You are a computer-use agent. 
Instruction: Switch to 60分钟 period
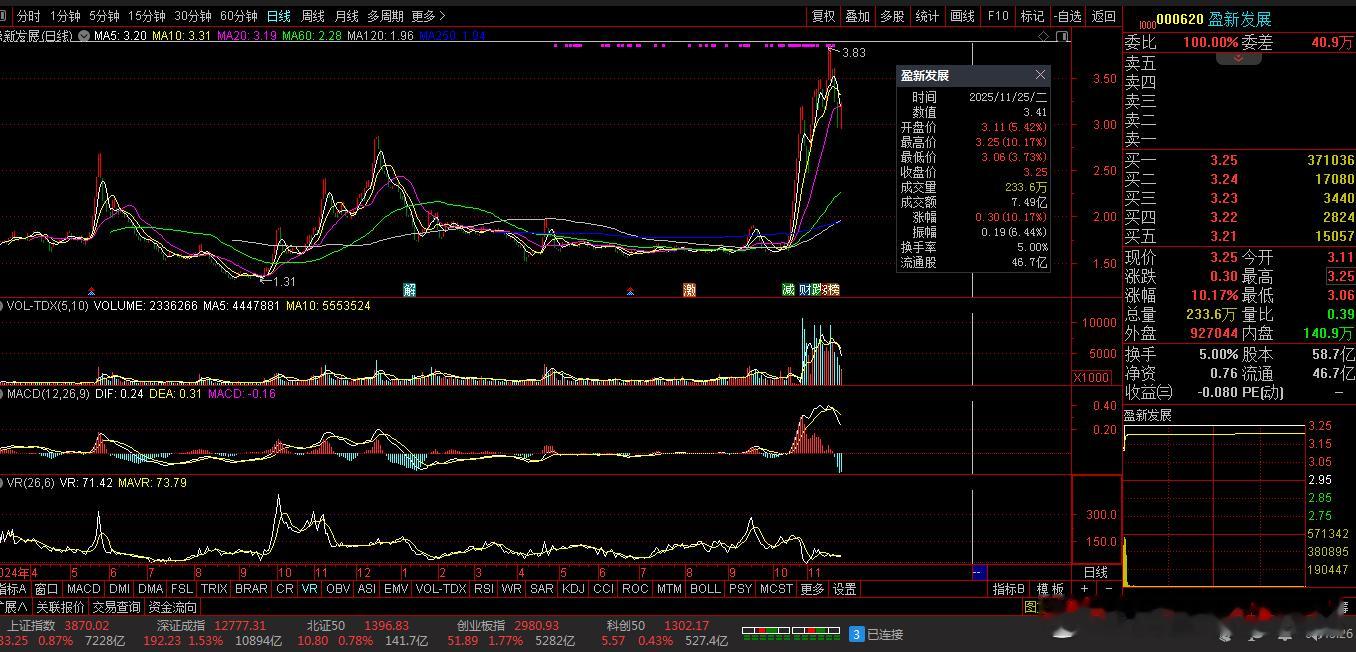point(238,16)
